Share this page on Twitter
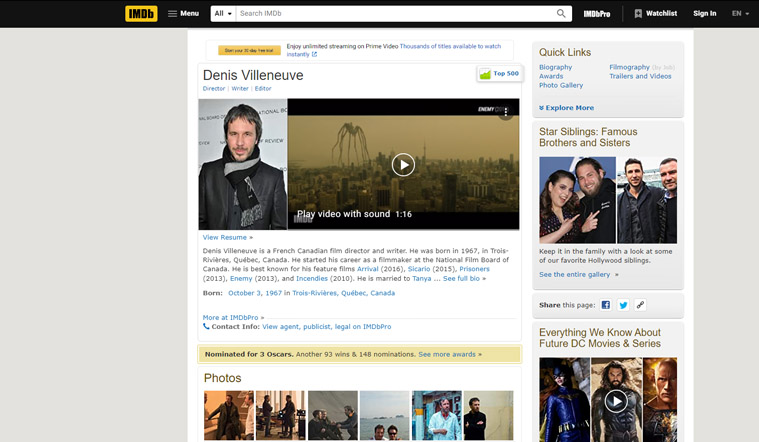759x442 pixels. click(x=623, y=305)
